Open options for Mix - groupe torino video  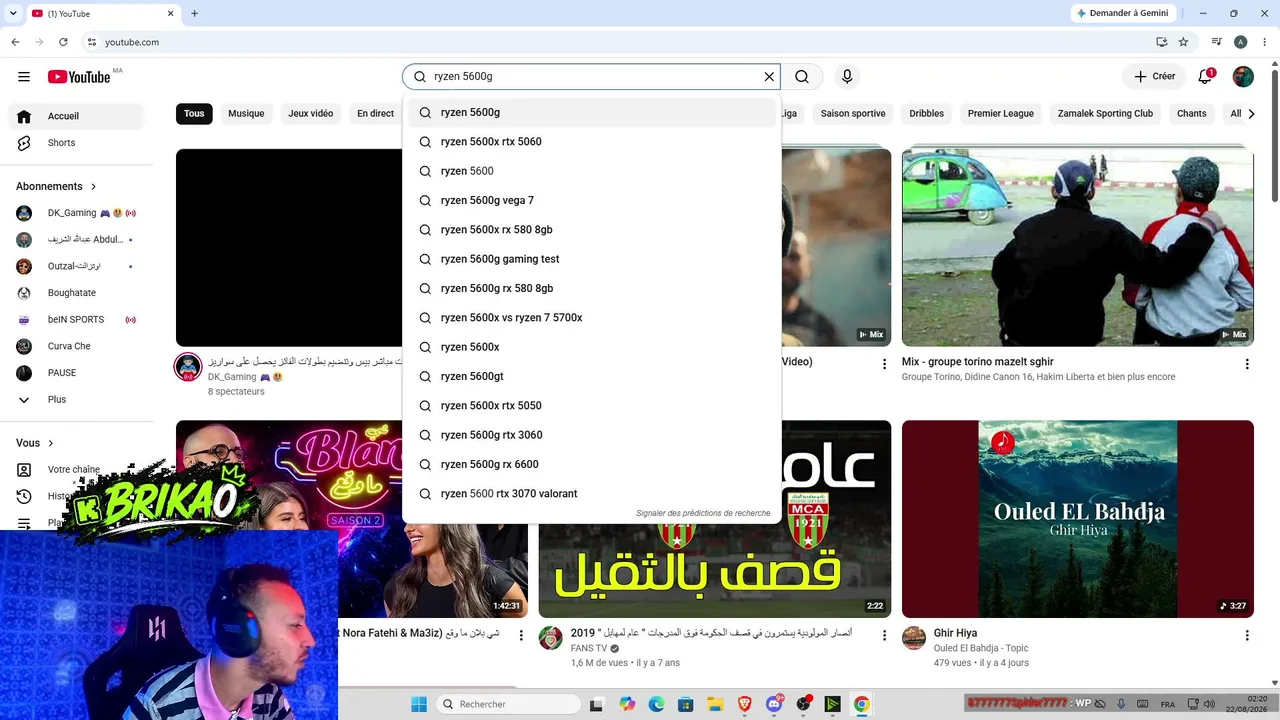pos(1247,364)
